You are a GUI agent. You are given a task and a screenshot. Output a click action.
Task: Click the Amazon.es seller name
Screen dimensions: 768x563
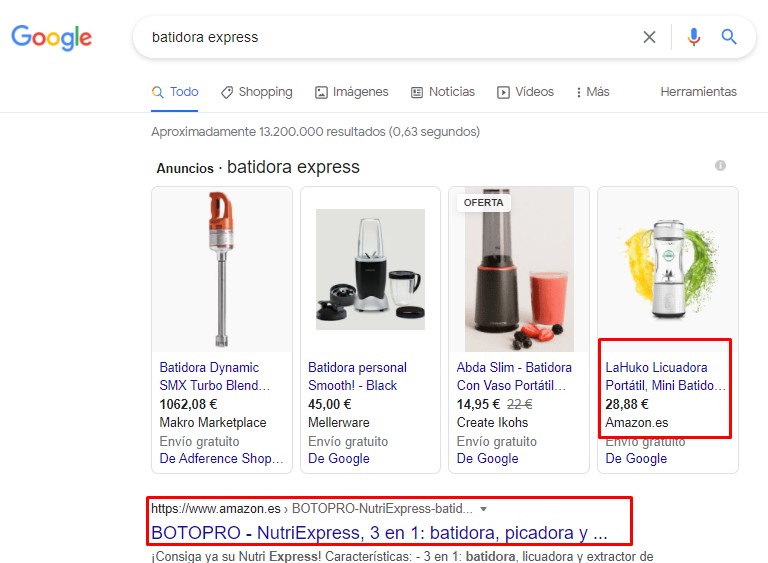pos(637,422)
